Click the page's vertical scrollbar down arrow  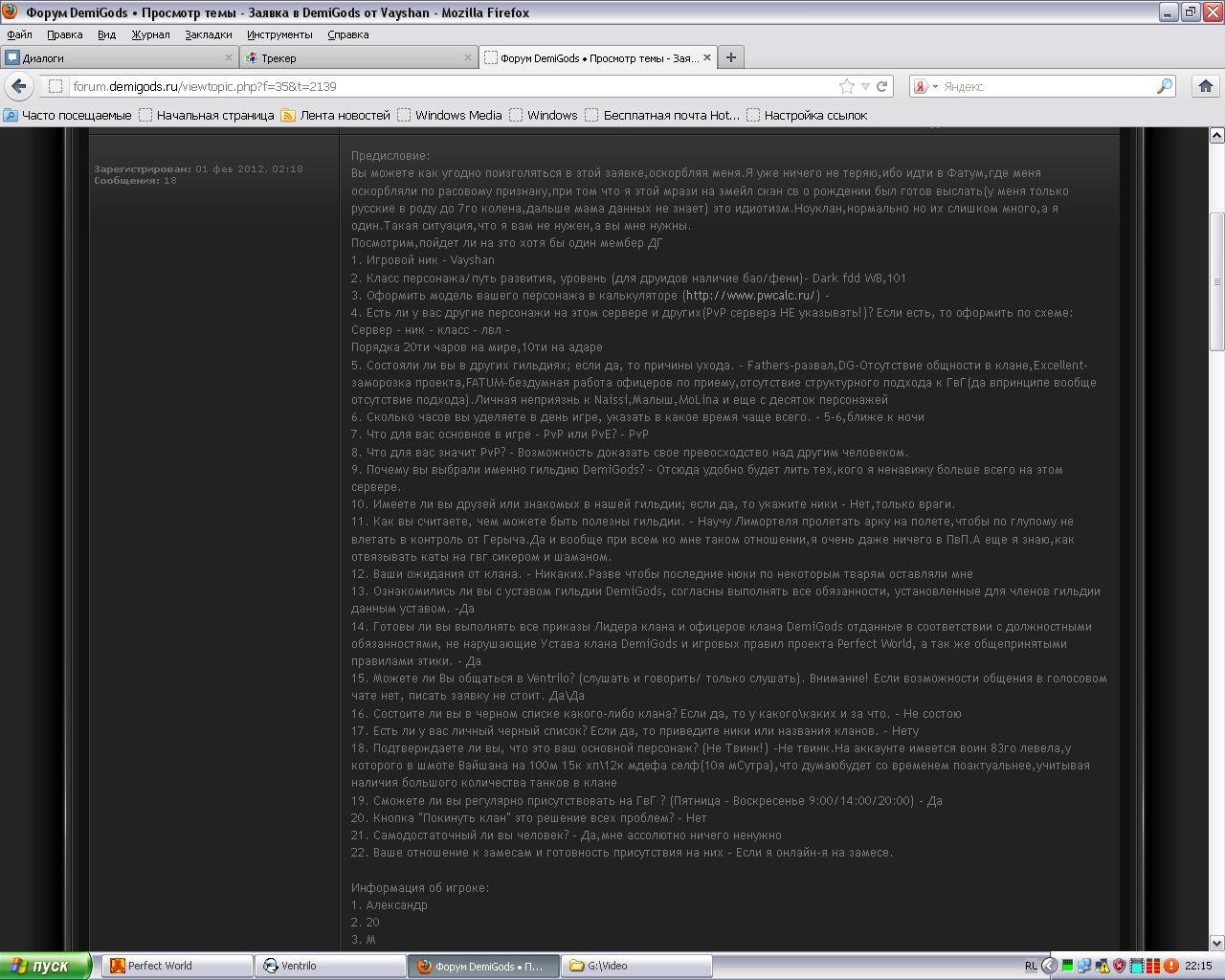click(1217, 943)
